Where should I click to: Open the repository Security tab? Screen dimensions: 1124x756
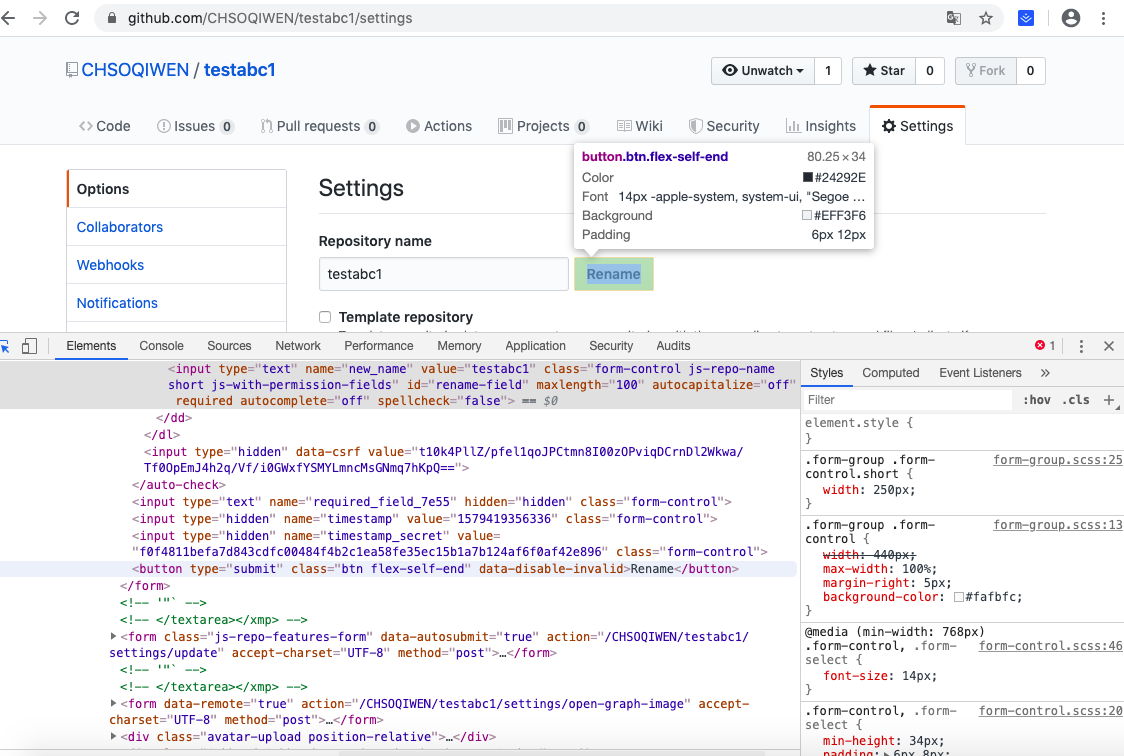[x=724, y=126]
